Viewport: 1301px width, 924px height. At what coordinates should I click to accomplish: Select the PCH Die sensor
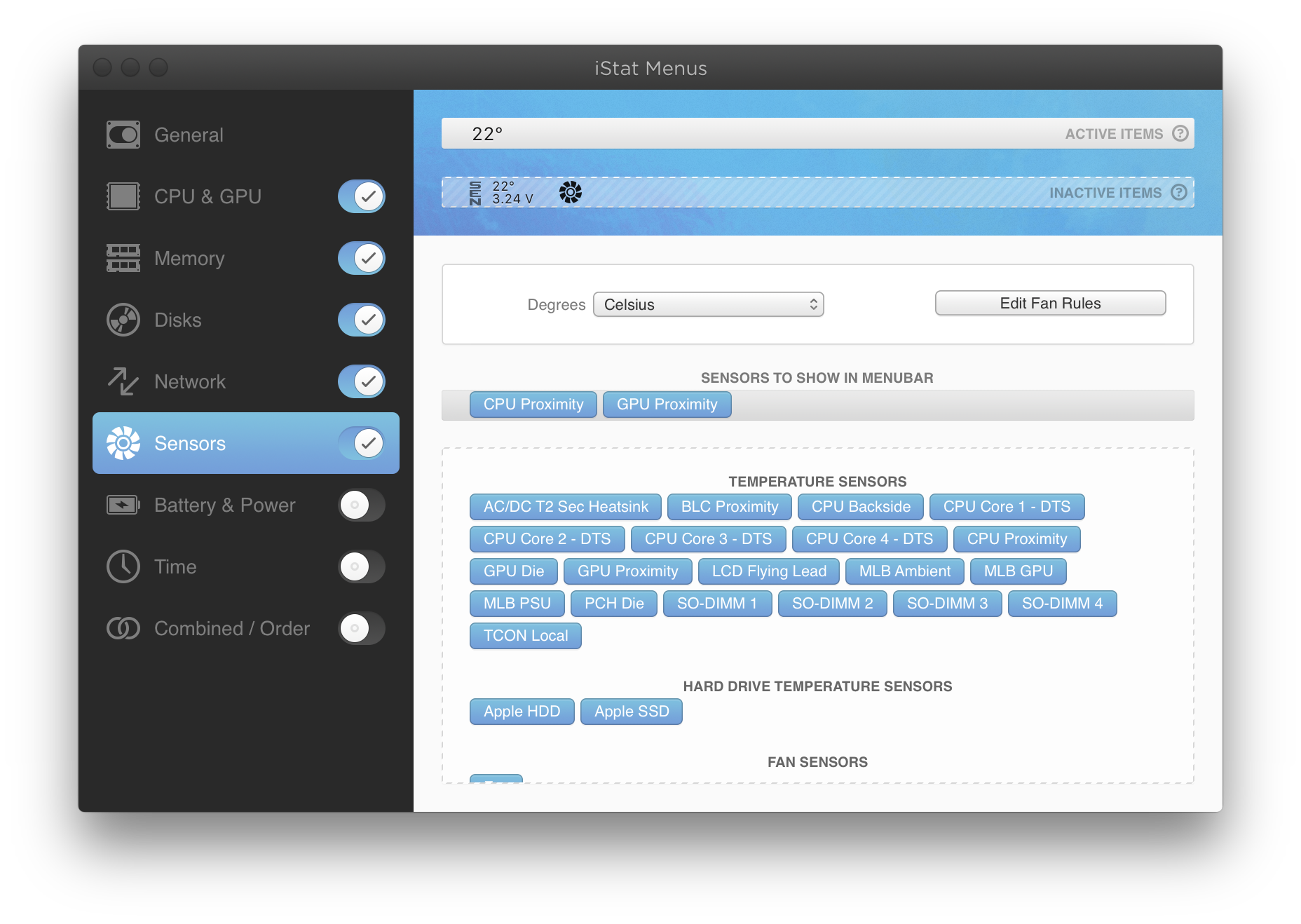click(614, 604)
